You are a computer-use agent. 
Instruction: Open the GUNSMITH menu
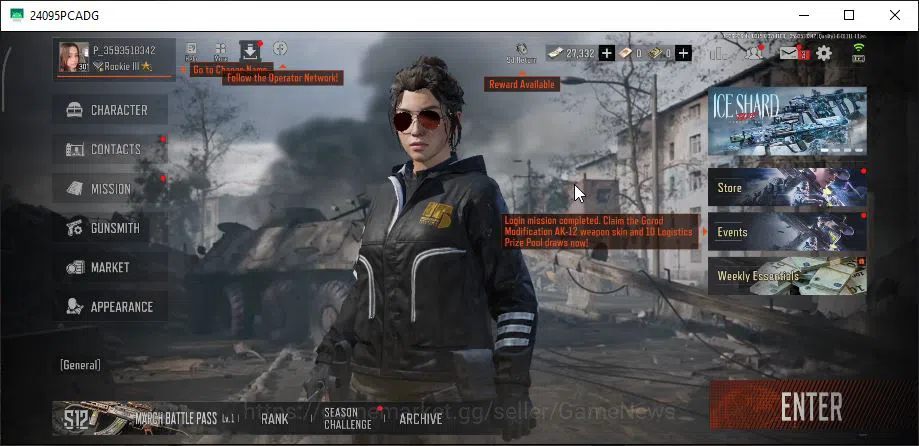(110, 227)
